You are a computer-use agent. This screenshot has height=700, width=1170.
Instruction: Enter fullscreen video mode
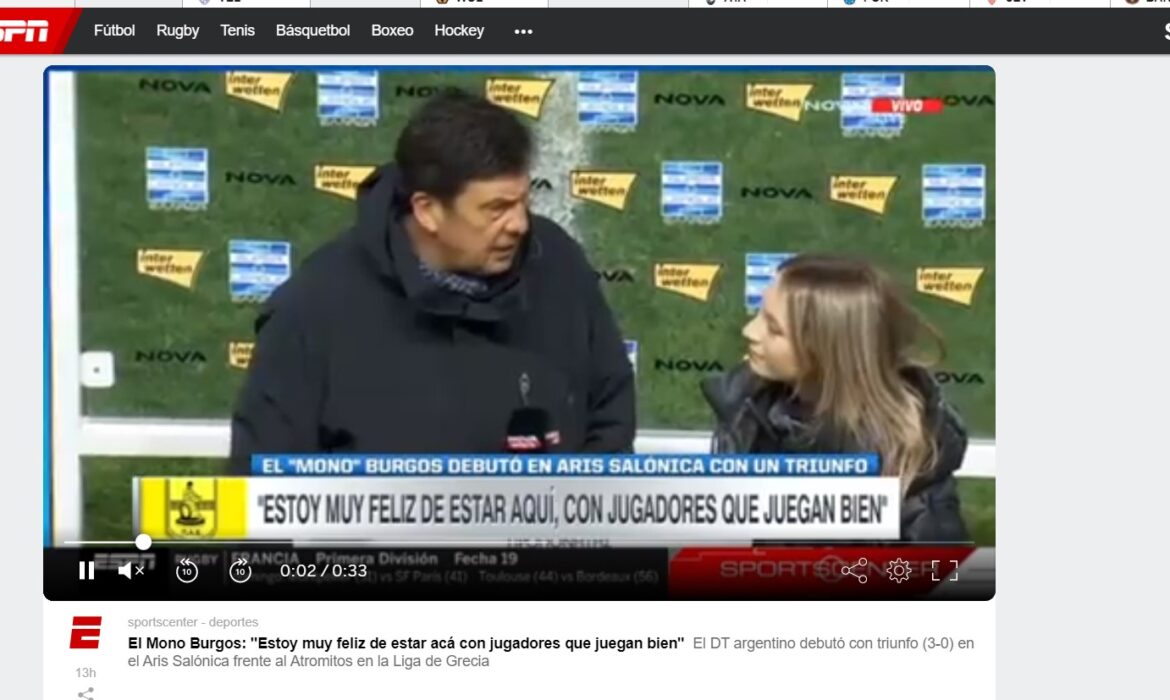tap(944, 571)
